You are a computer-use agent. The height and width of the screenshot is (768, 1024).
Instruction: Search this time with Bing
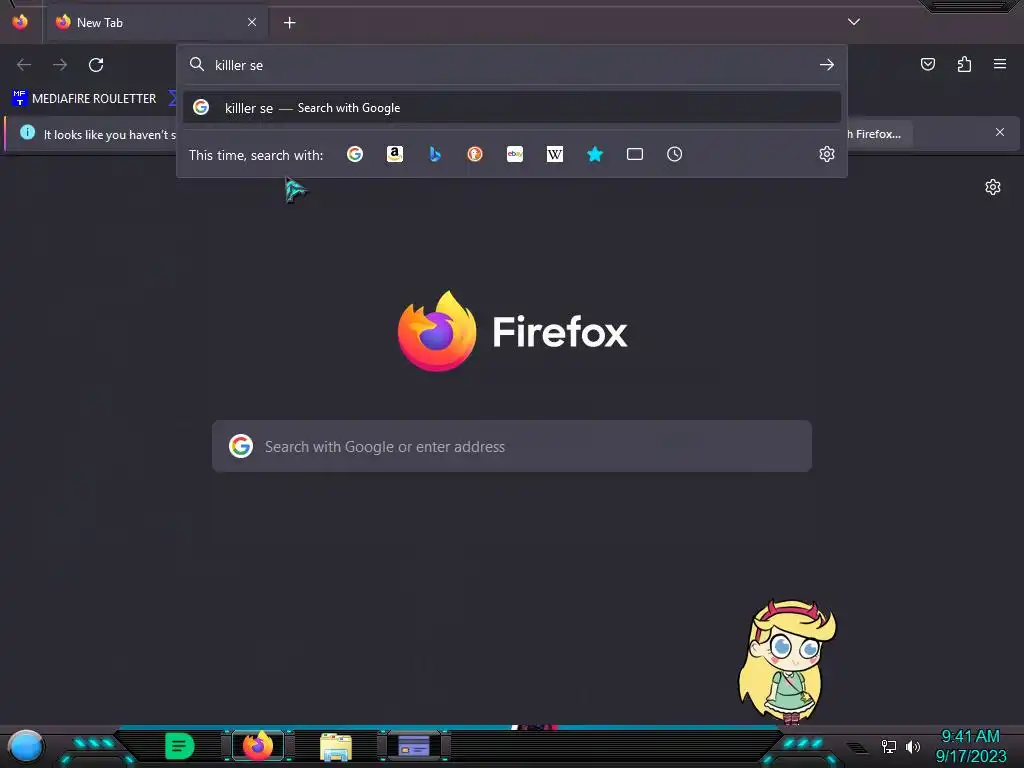[x=435, y=154]
